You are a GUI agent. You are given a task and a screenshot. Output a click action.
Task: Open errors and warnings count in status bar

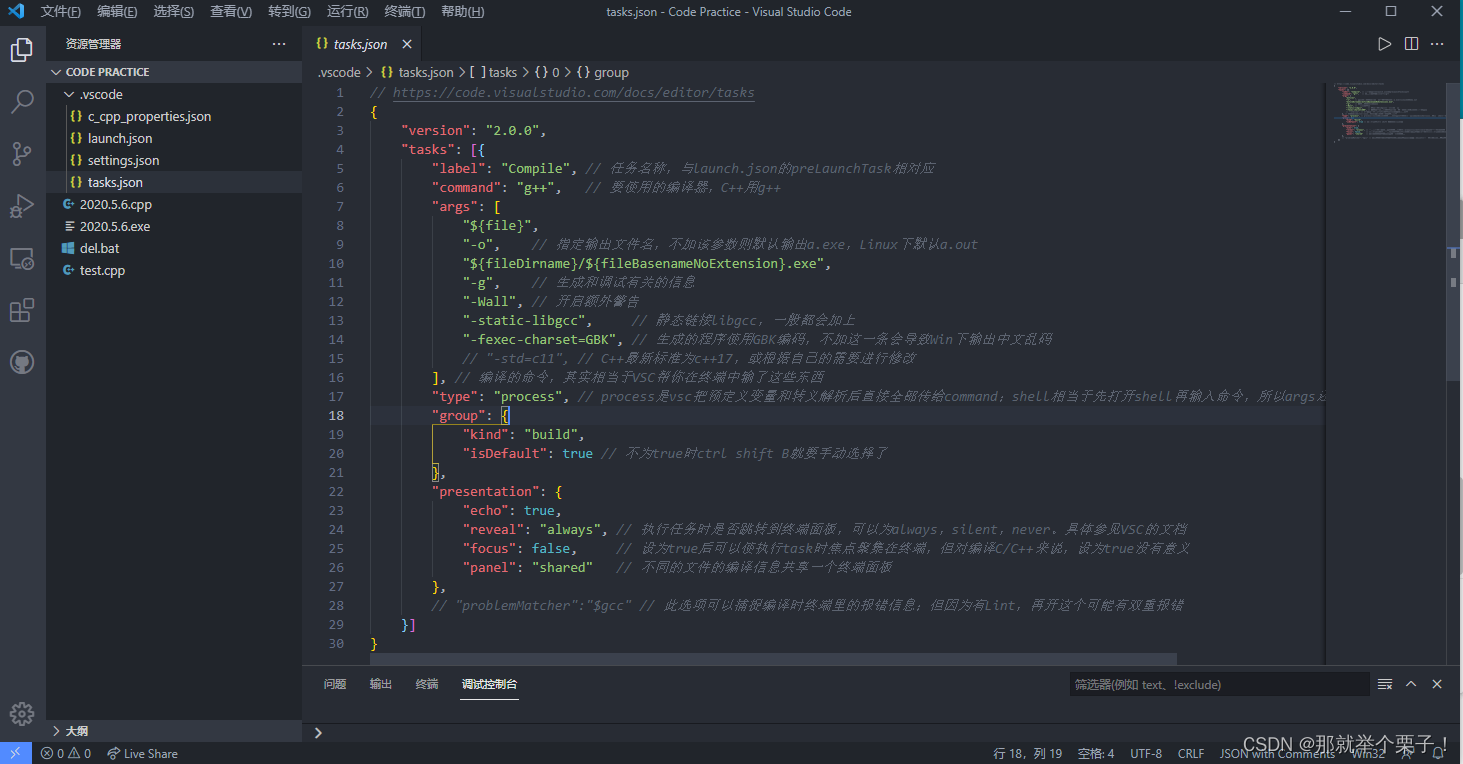66,753
